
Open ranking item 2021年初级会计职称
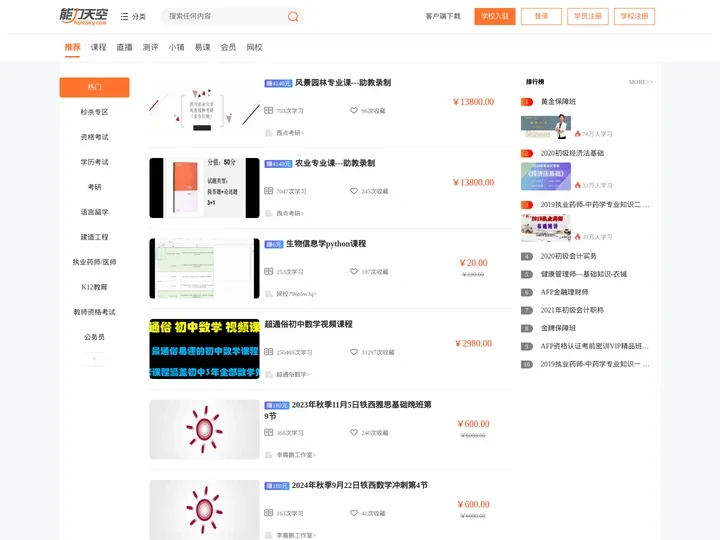[572, 310]
